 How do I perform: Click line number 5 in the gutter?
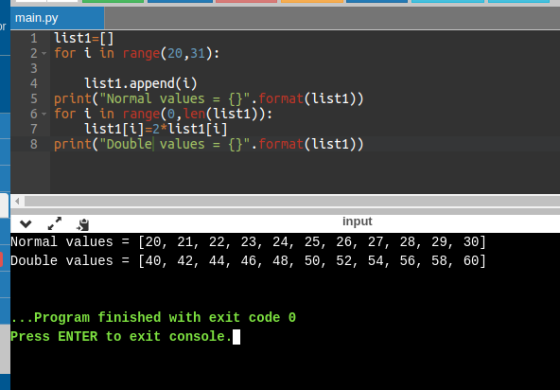click(x=34, y=99)
